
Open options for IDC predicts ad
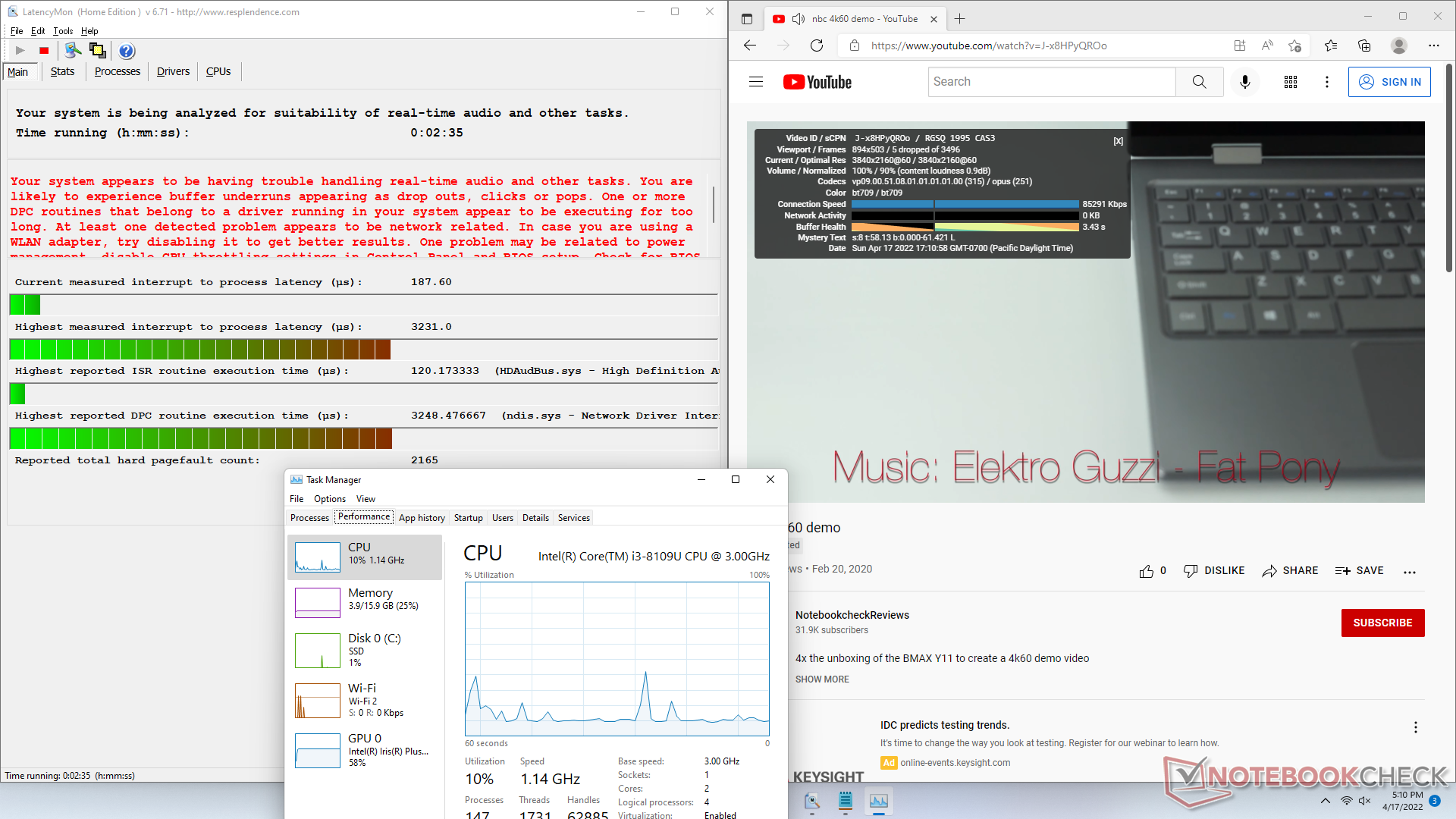click(x=1415, y=727)
